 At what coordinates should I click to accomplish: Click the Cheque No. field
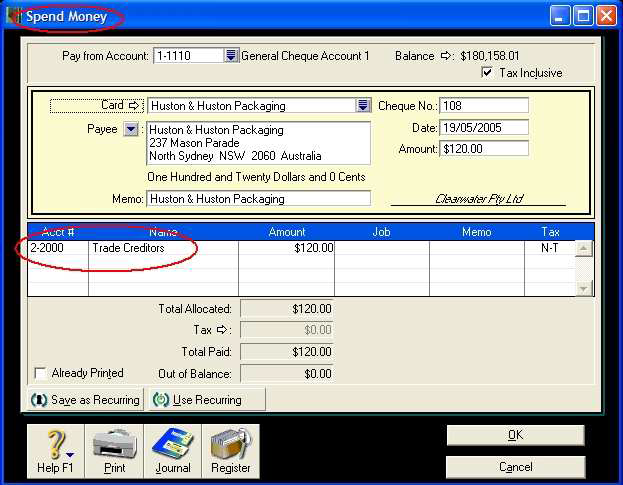click(484, 106)
